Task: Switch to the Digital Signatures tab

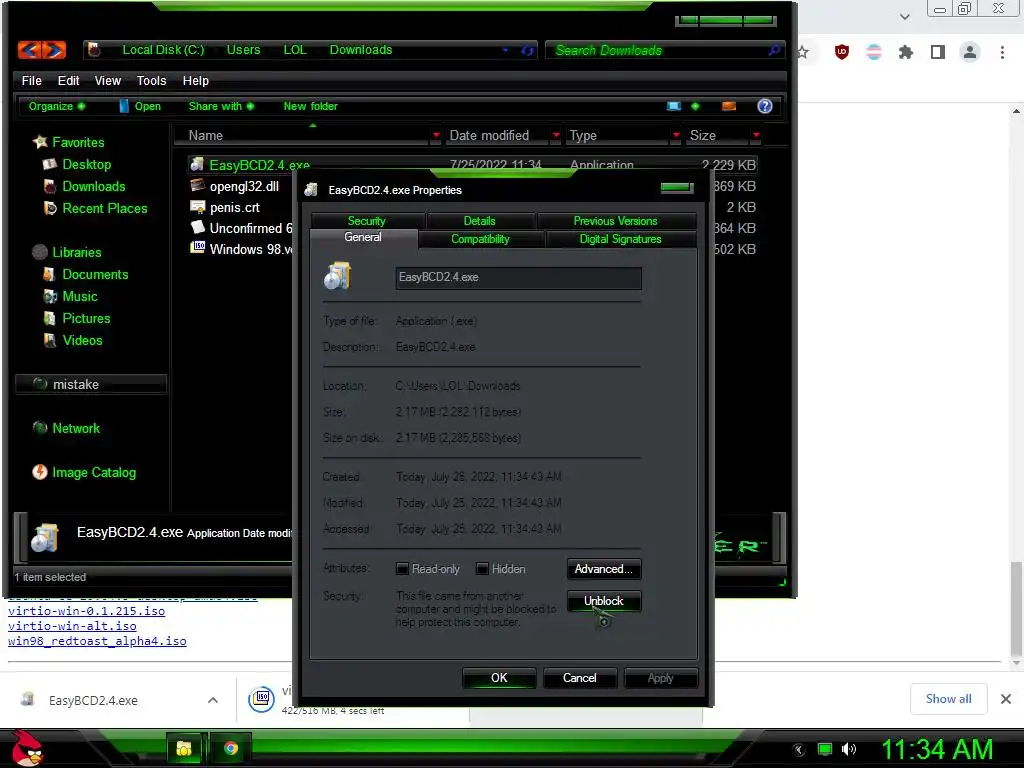Action: point(620,239)
